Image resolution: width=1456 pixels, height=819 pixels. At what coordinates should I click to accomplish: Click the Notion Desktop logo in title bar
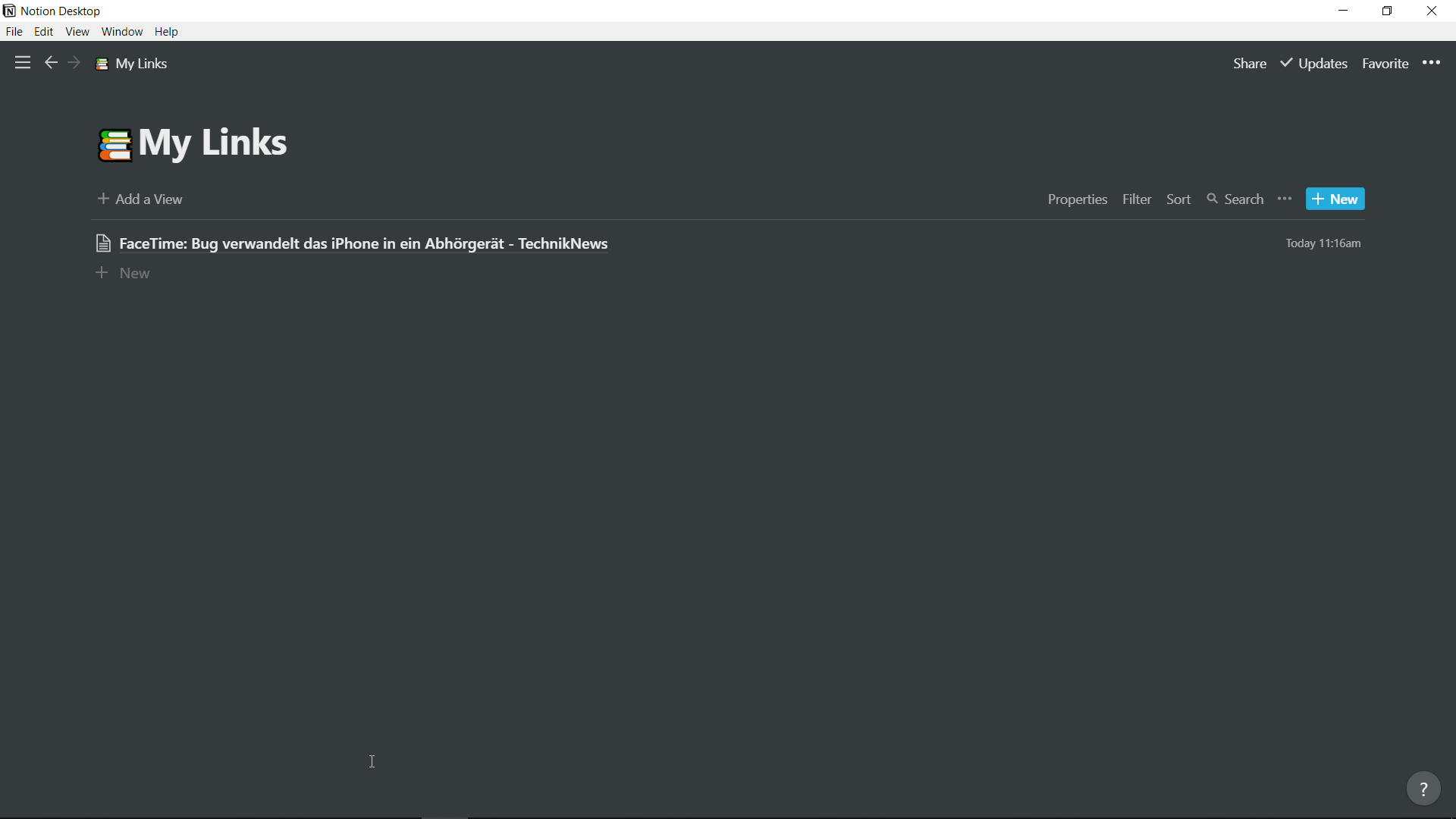point(9,11)
